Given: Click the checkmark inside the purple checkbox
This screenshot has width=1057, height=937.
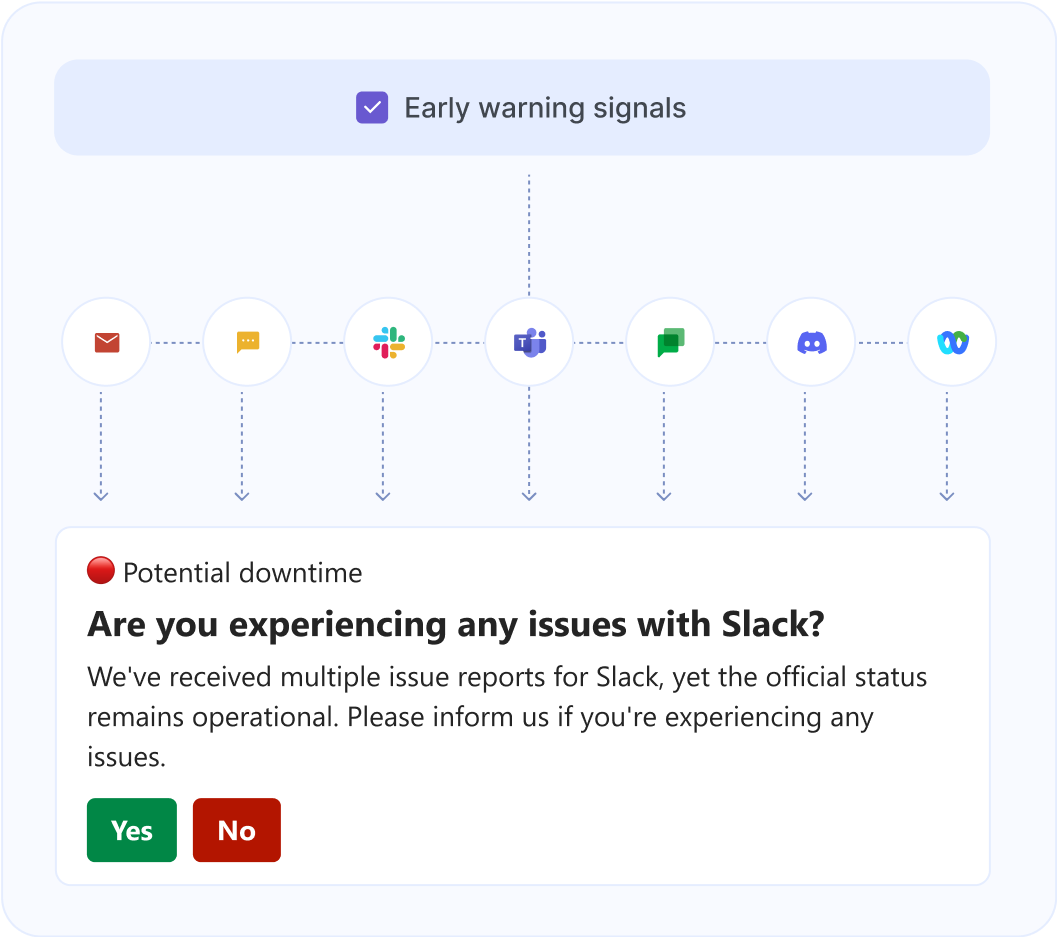Looking at the screenshot, I should click(x=371, y=107).
